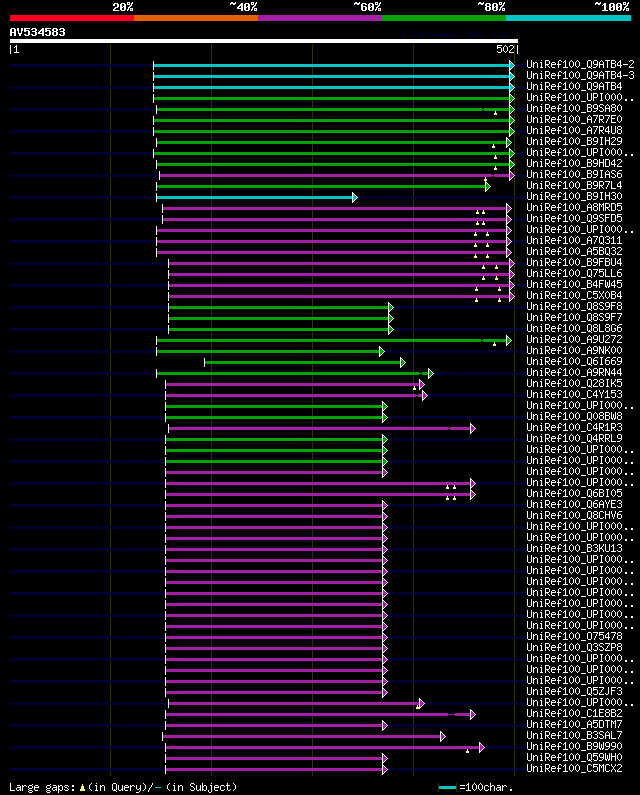640x795 pixels.
Task: Click the red 20% identity legend segment
Action: click(x=72, y=18)
